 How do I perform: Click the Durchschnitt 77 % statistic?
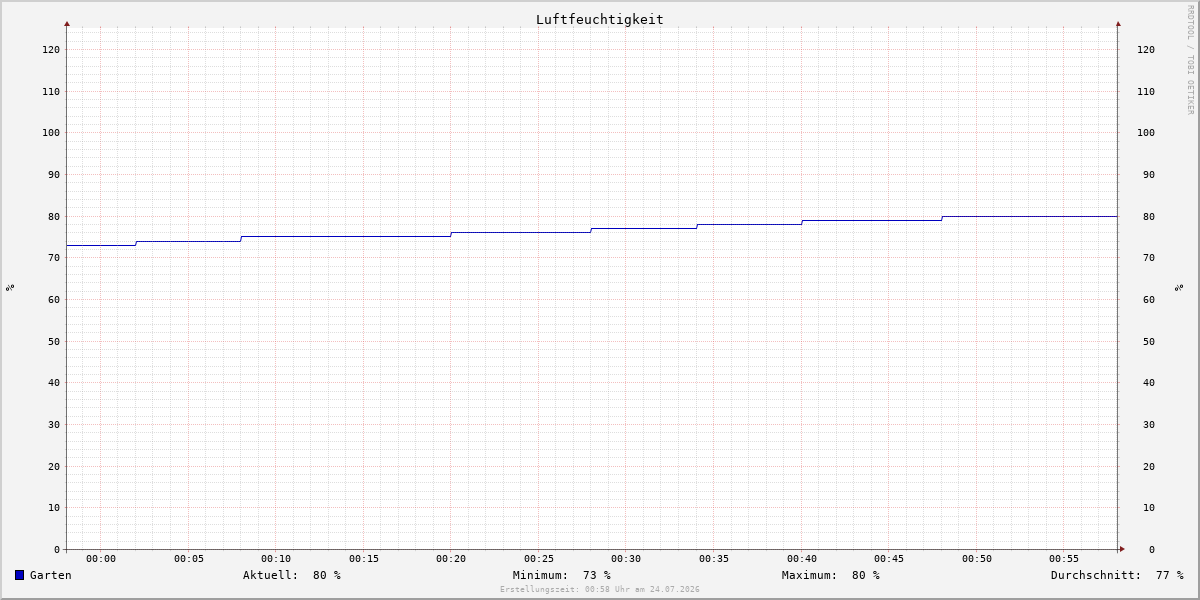[1117, 575]
